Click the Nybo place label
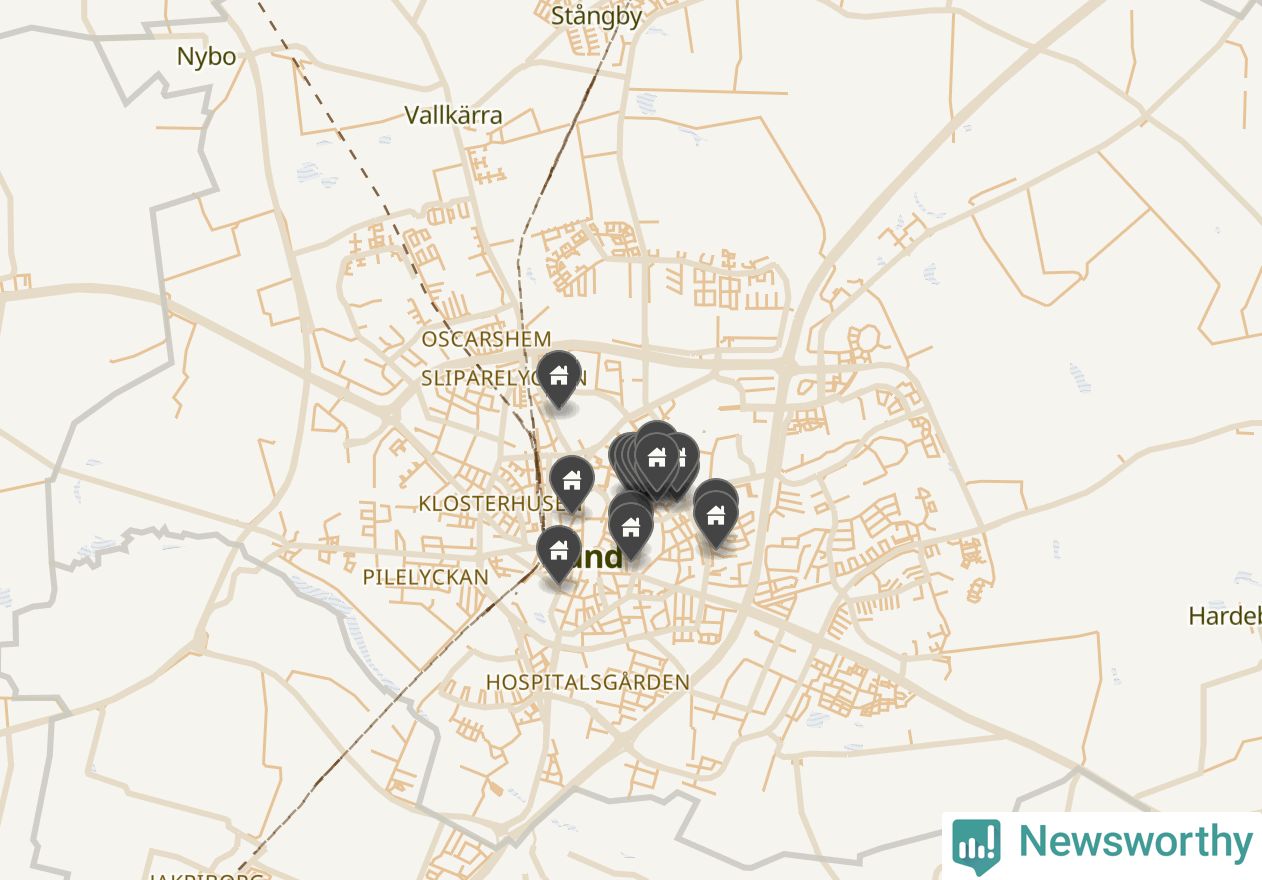This screenshot has width=1262, height=880. click(206, 56)
